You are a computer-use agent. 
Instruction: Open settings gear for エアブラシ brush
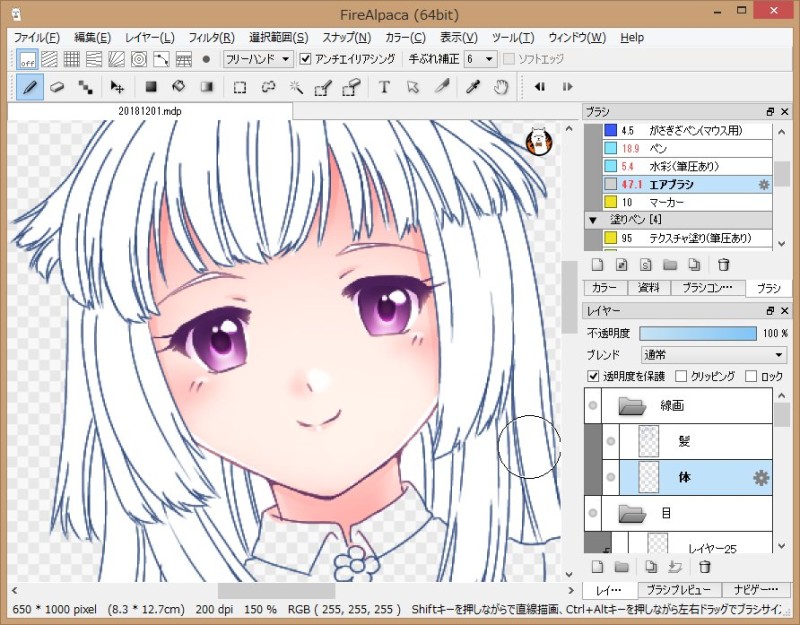point(764,185)
